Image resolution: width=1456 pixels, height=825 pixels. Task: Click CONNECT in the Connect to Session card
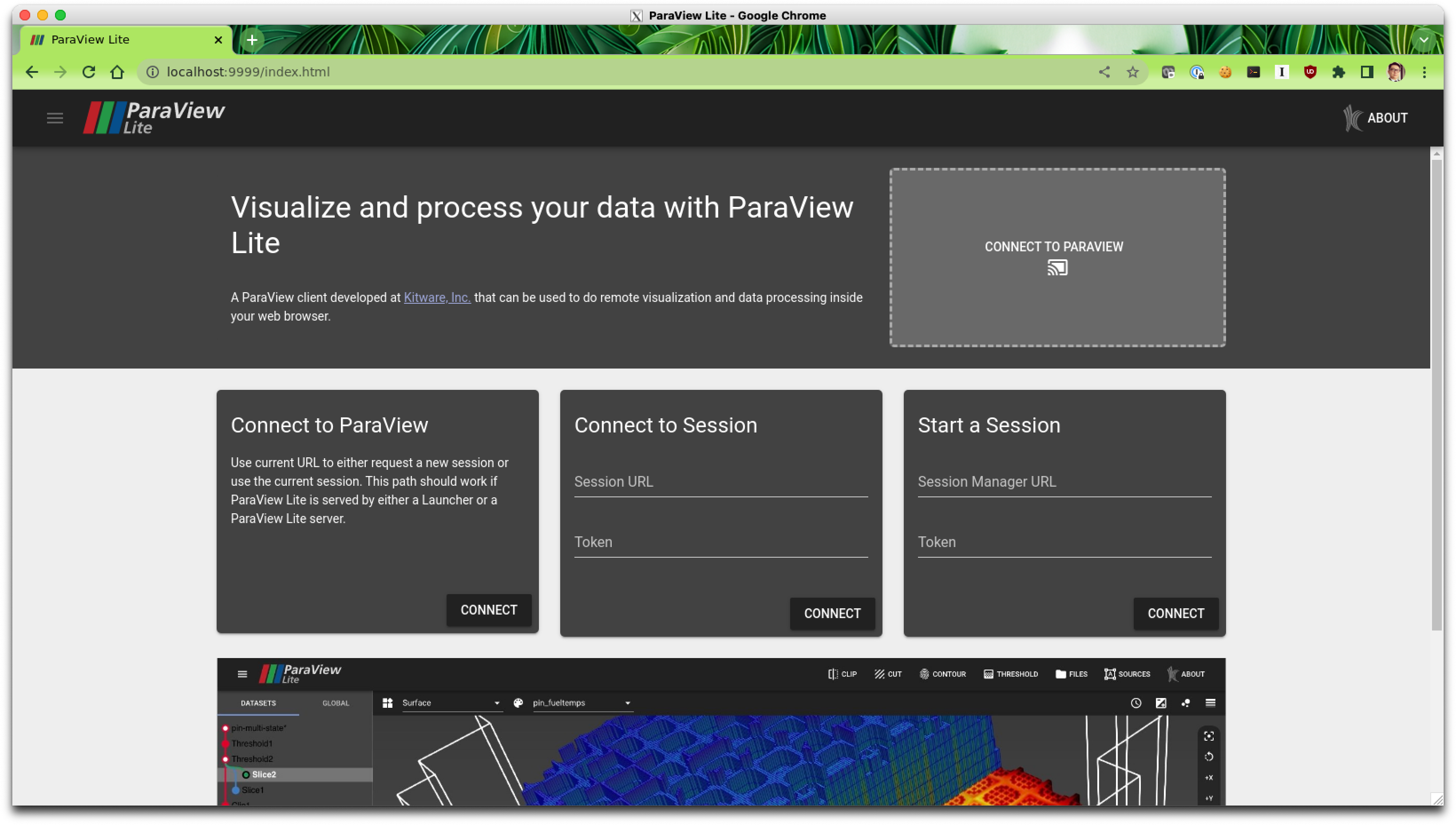[832, 613]
